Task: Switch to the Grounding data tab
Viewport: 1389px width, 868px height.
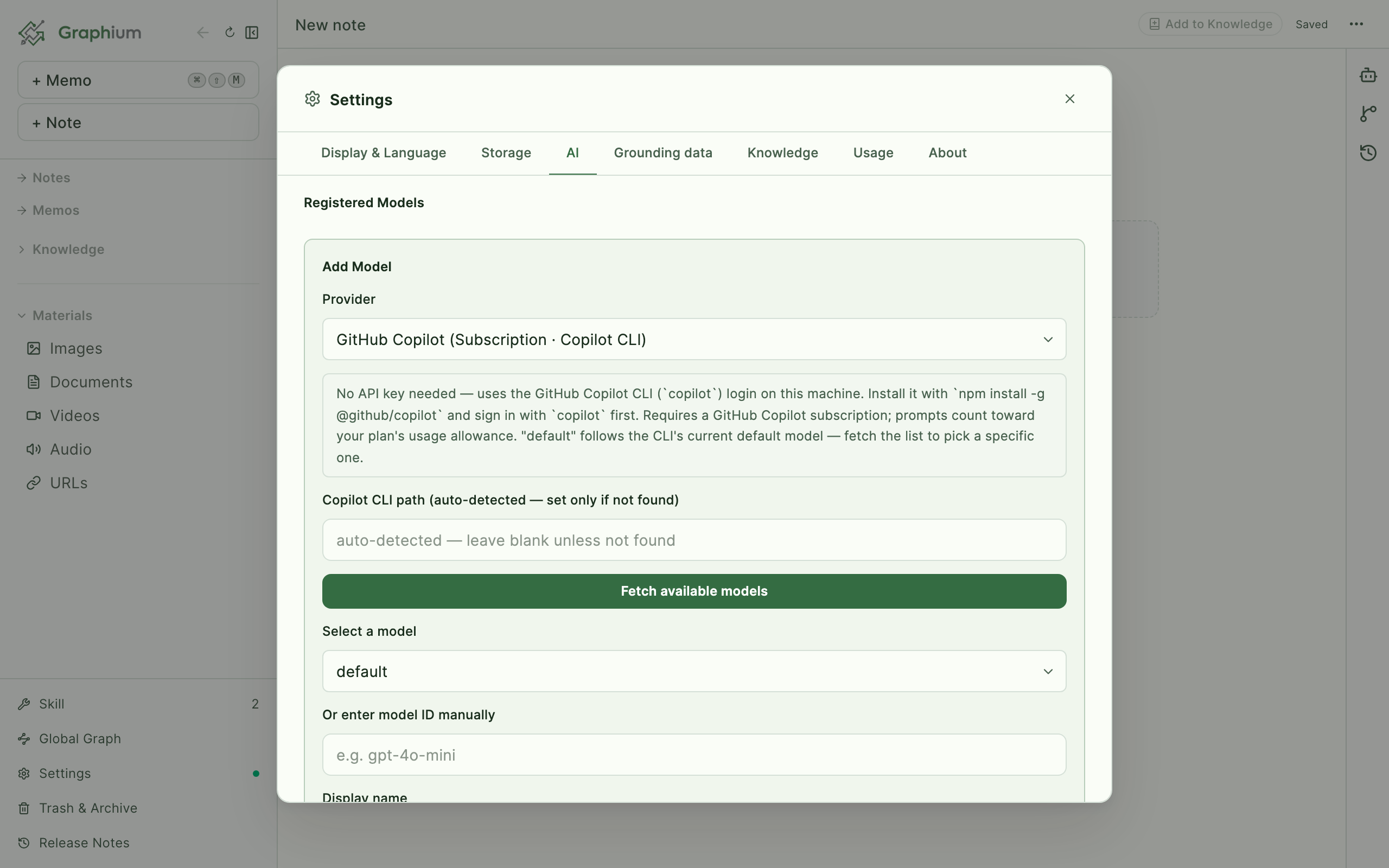Action: [x=663, y=152]
